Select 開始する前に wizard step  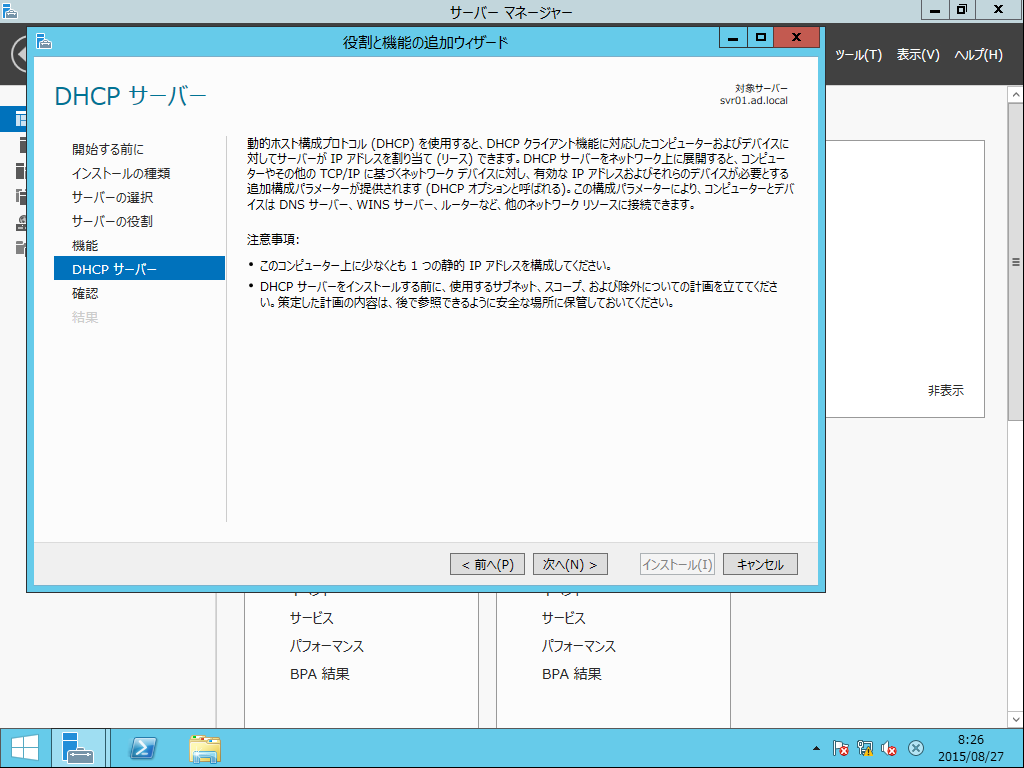point(108,149)
